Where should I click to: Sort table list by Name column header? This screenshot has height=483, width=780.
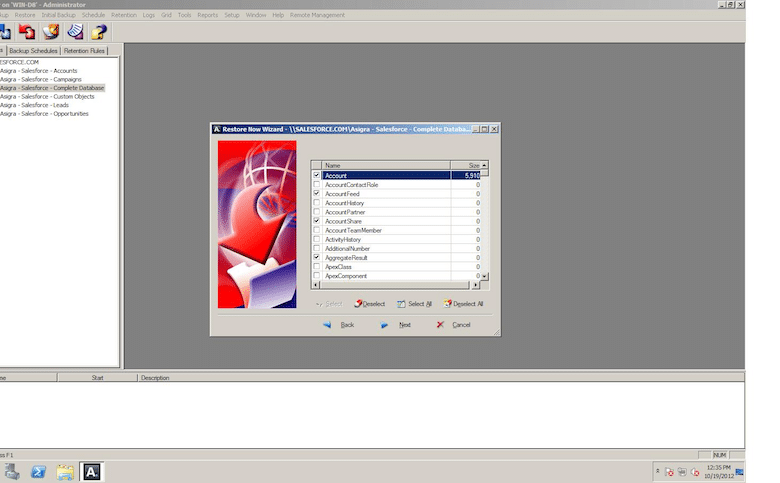(x=386, y=165)
